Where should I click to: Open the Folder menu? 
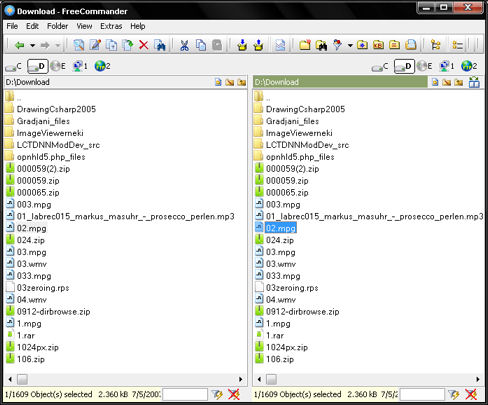coord(57,26)
